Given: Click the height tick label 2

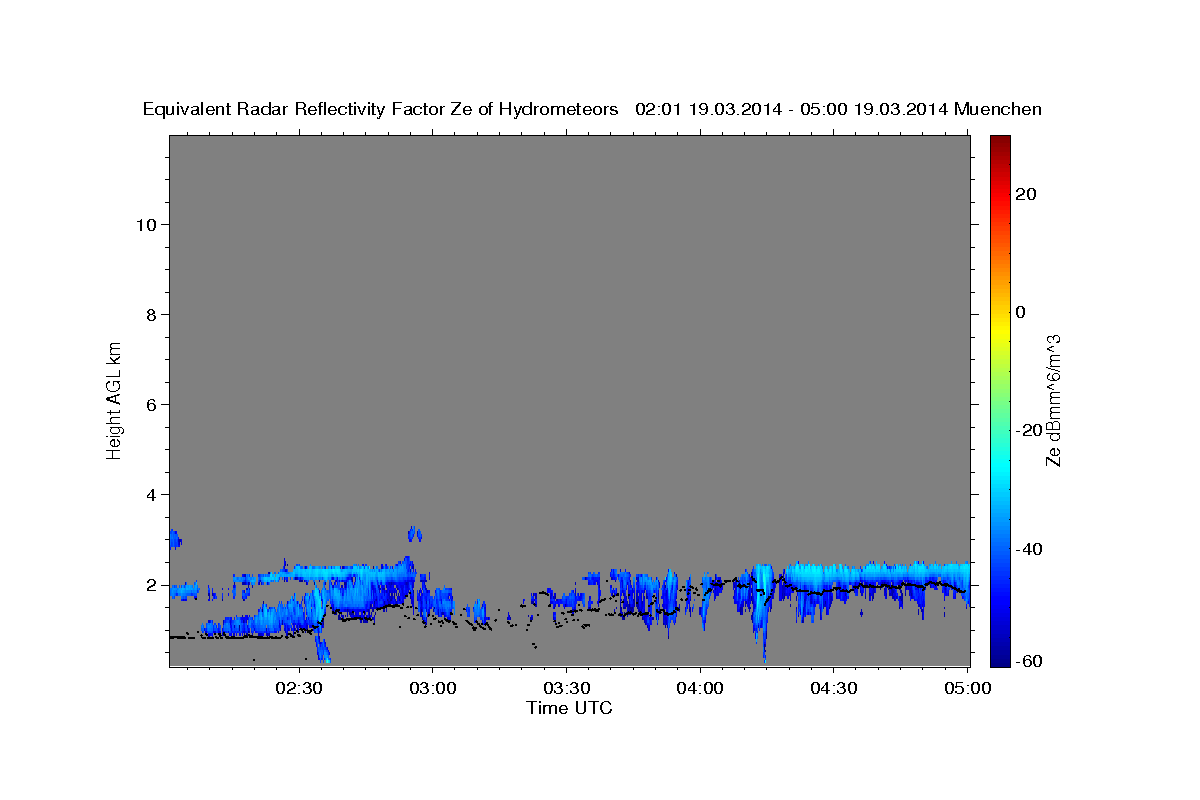Looking at the screenshot, I should pyautogui.click(x=151, y=585).
